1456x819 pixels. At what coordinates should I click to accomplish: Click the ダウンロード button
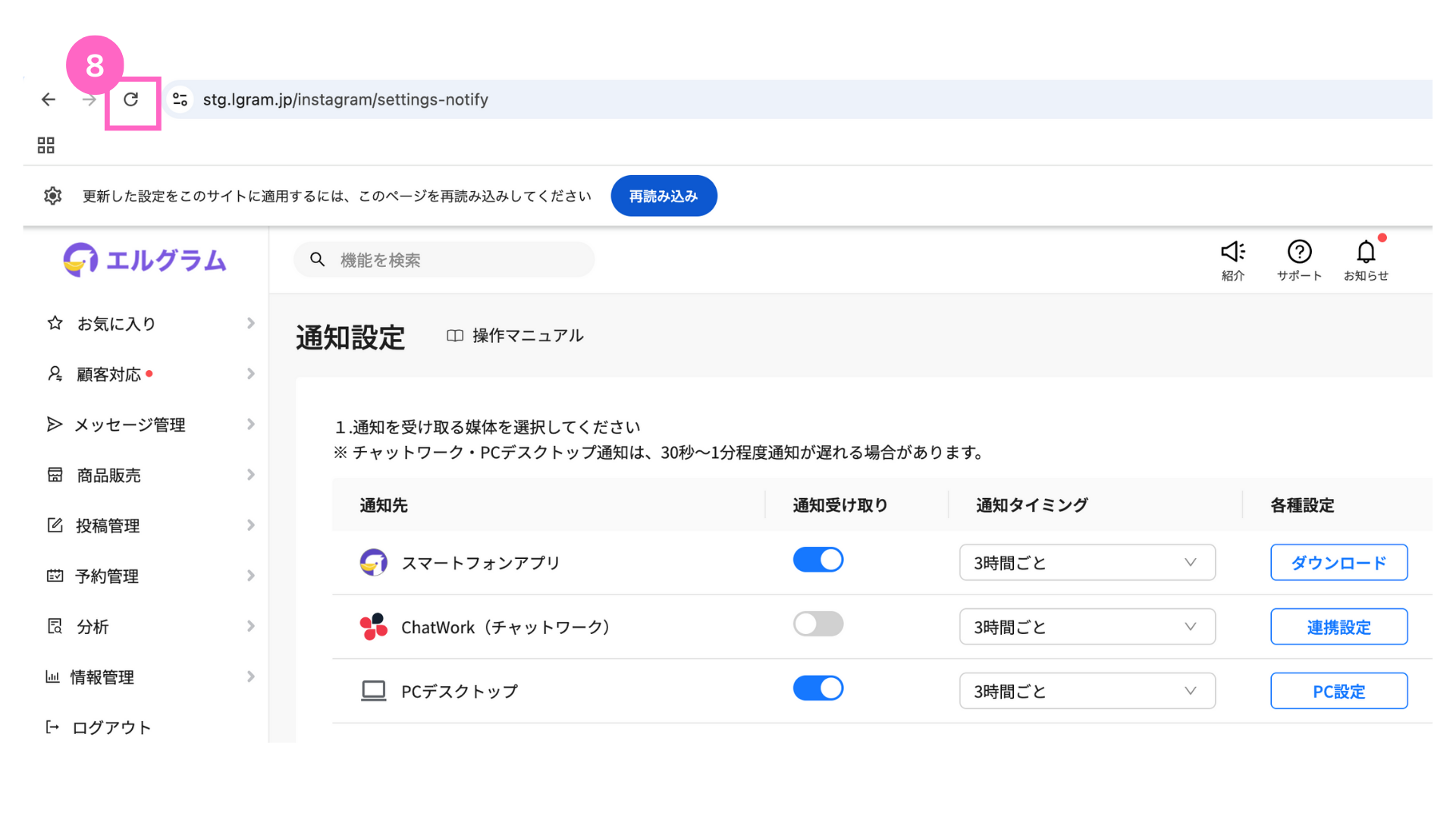1339,563
